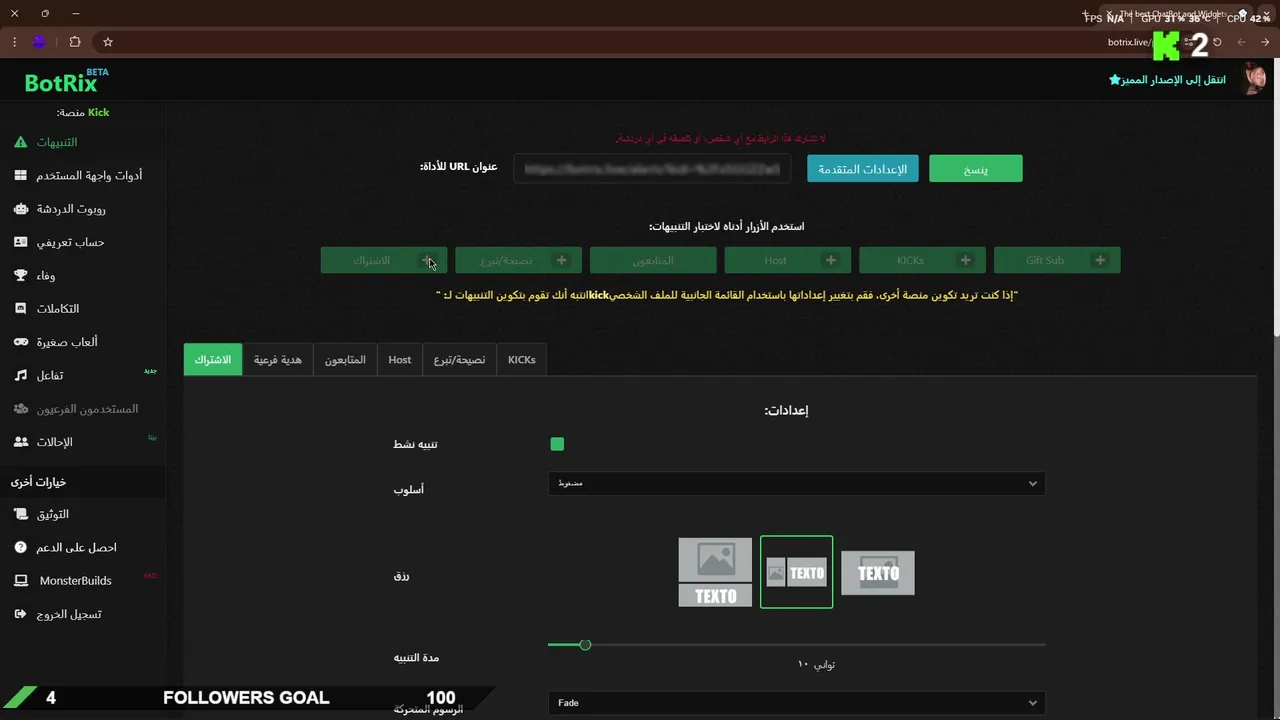Open الإحالات referrals people icon
Viewport: 1280px width, 720px height.
tap(20, 442)
